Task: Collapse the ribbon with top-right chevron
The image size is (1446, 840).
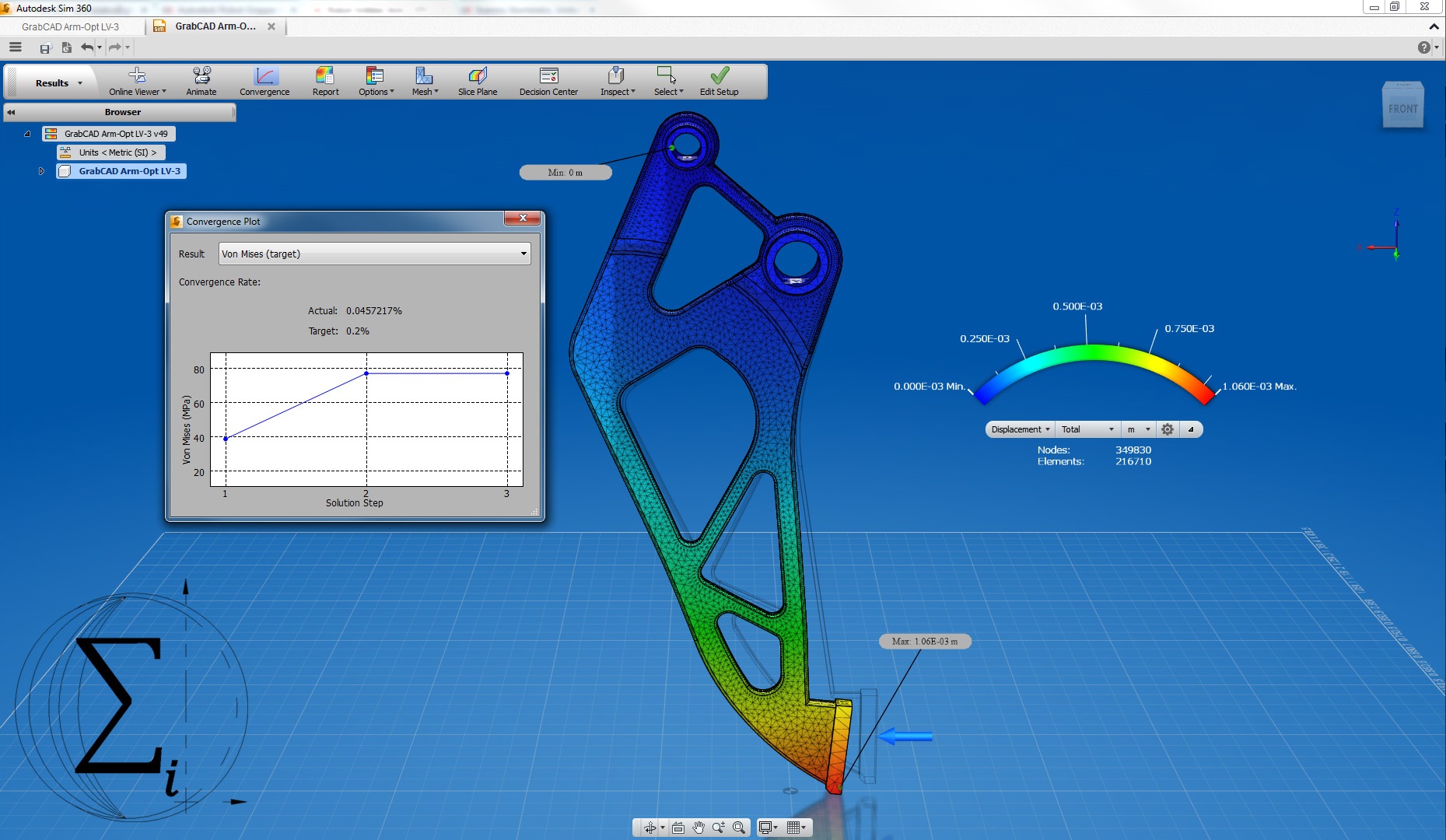Action: tap(1434, 26)
